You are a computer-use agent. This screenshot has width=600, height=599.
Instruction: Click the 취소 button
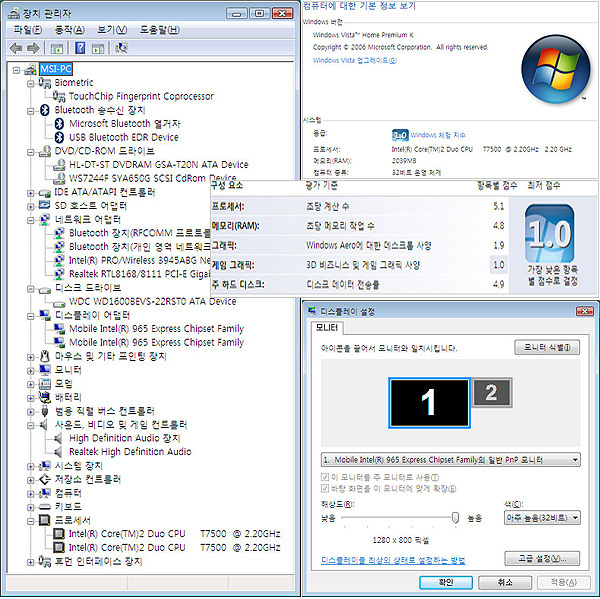pos(505,583)
